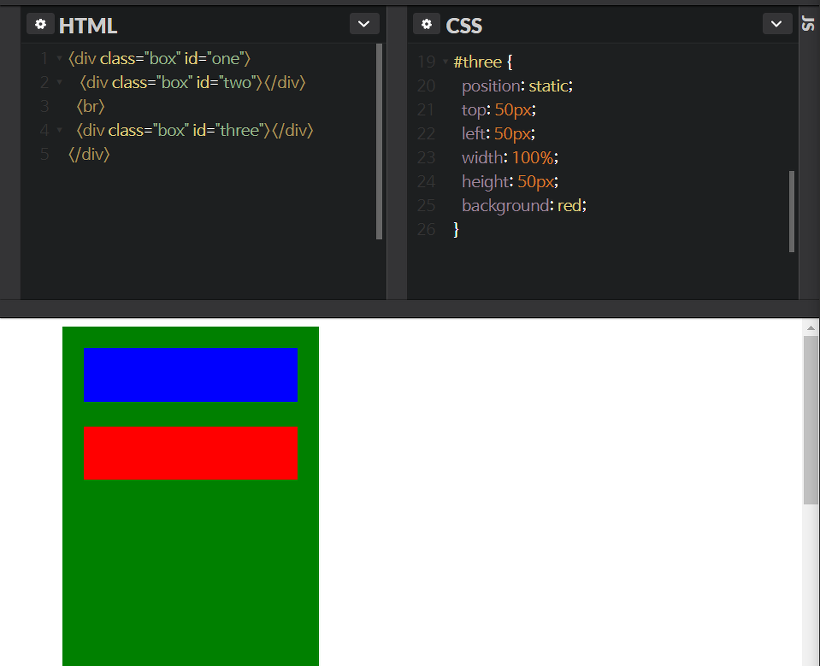The height and width of the screenshot is (666, 820).
Task: Collapse the fold arrow on HTML line 1
Action: point(59,58)
